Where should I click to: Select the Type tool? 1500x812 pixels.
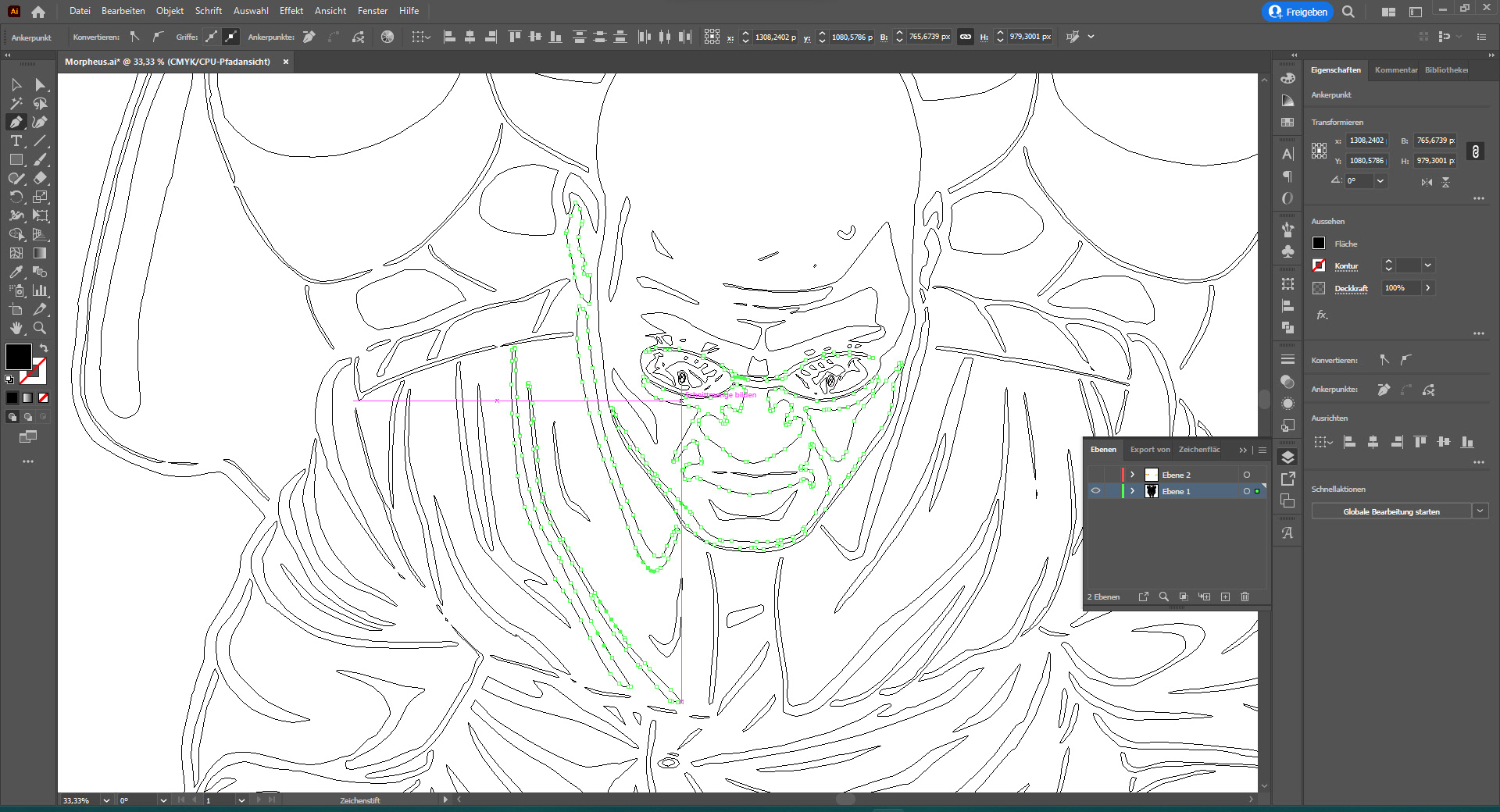16,141
